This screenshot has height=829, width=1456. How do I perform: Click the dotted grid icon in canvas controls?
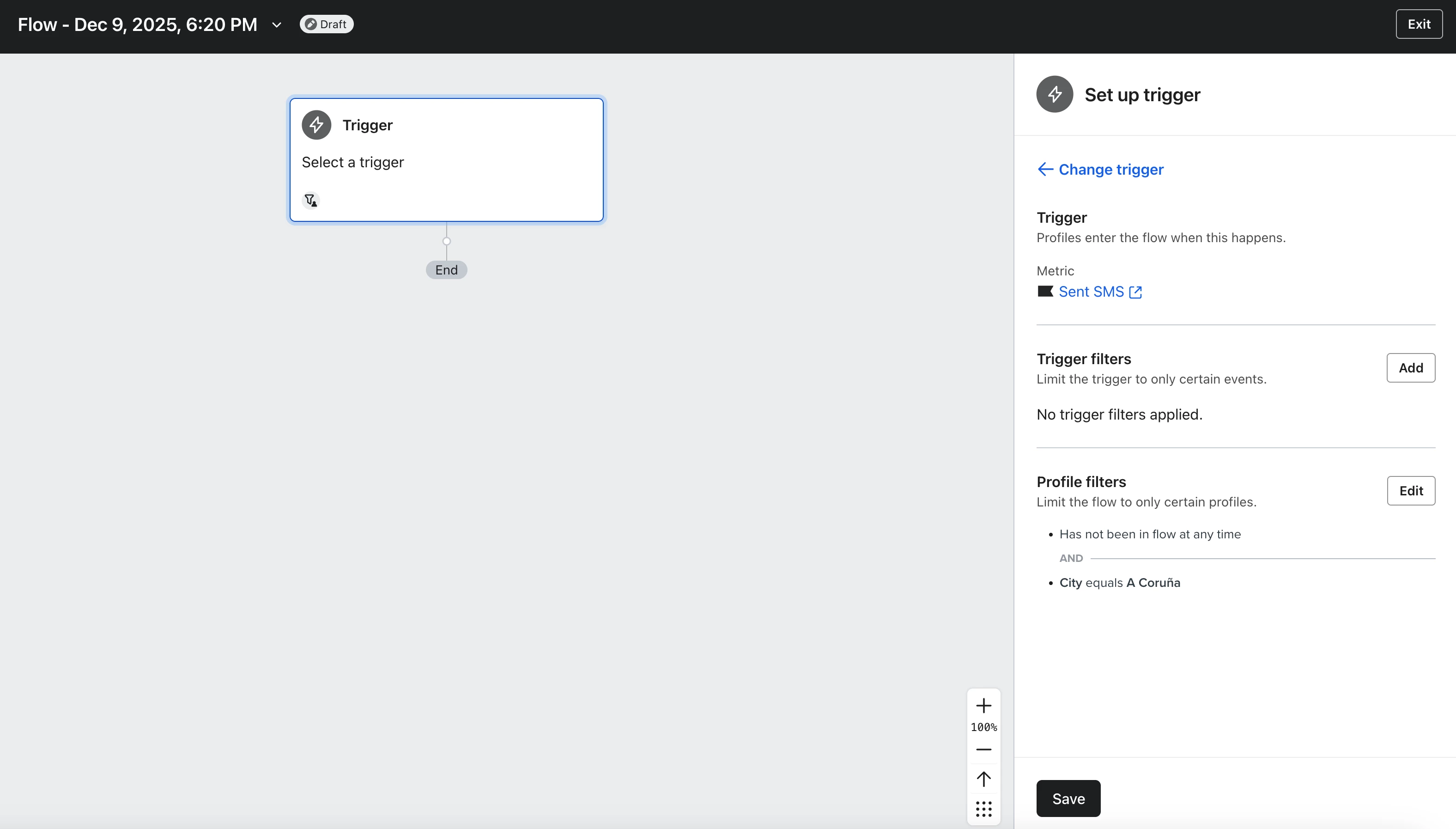point(983,809)
